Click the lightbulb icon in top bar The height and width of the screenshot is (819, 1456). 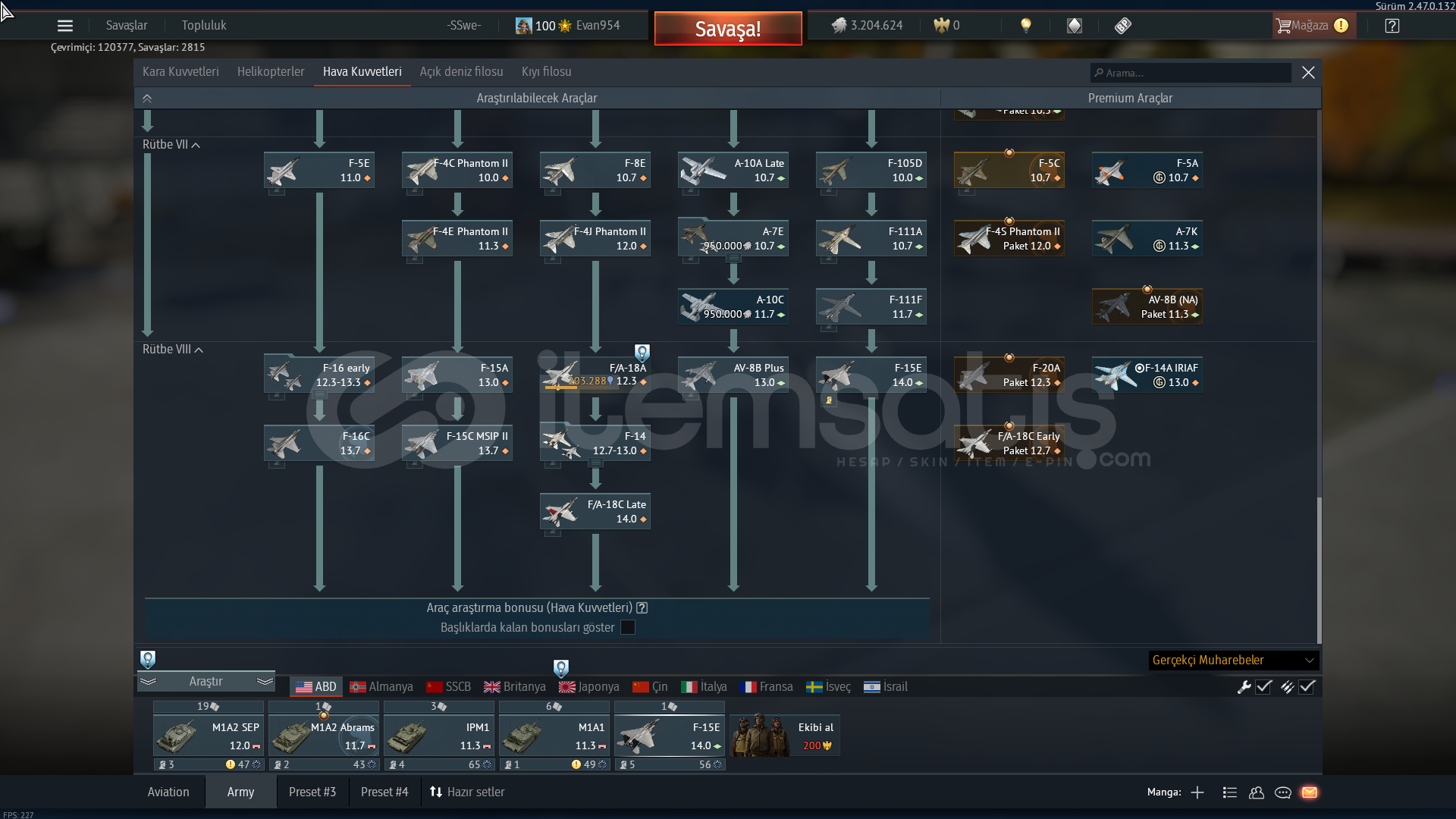tap(1026, 25)
